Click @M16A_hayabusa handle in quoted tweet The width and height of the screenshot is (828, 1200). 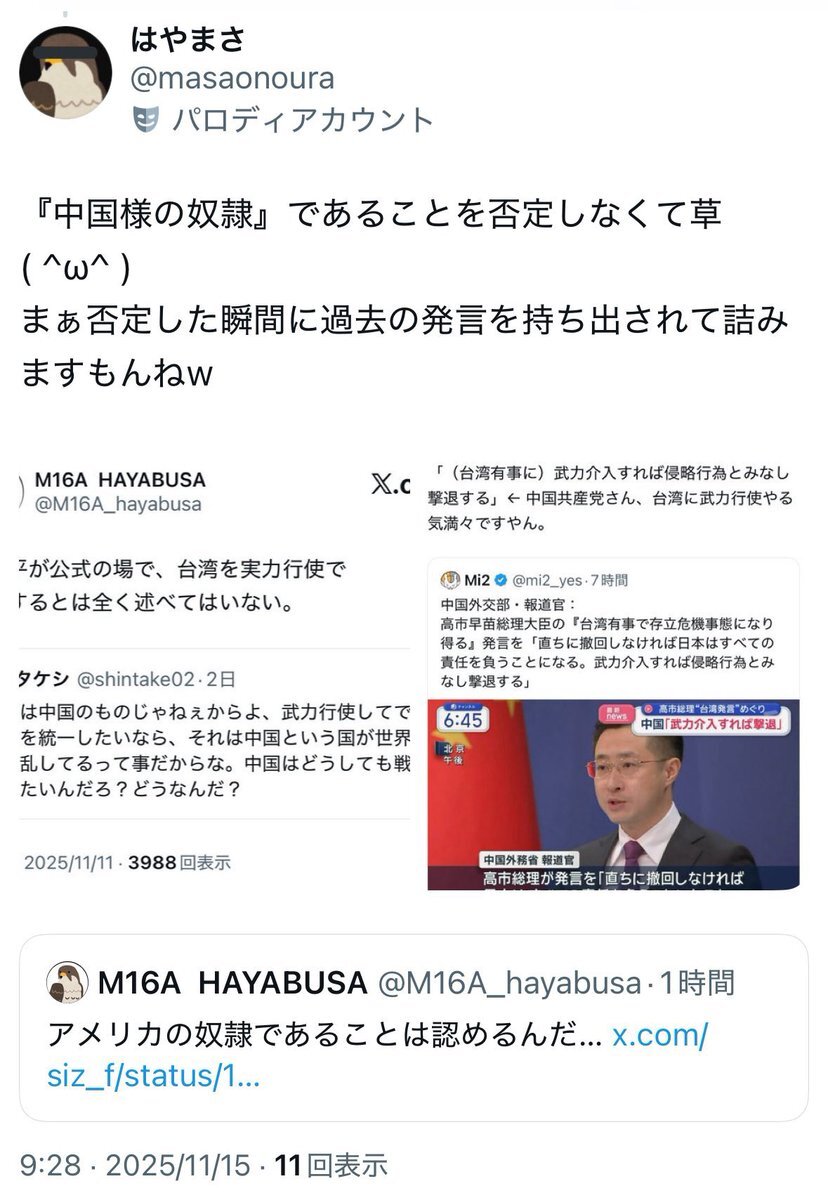pyautogui.click(x=510, y=983)
